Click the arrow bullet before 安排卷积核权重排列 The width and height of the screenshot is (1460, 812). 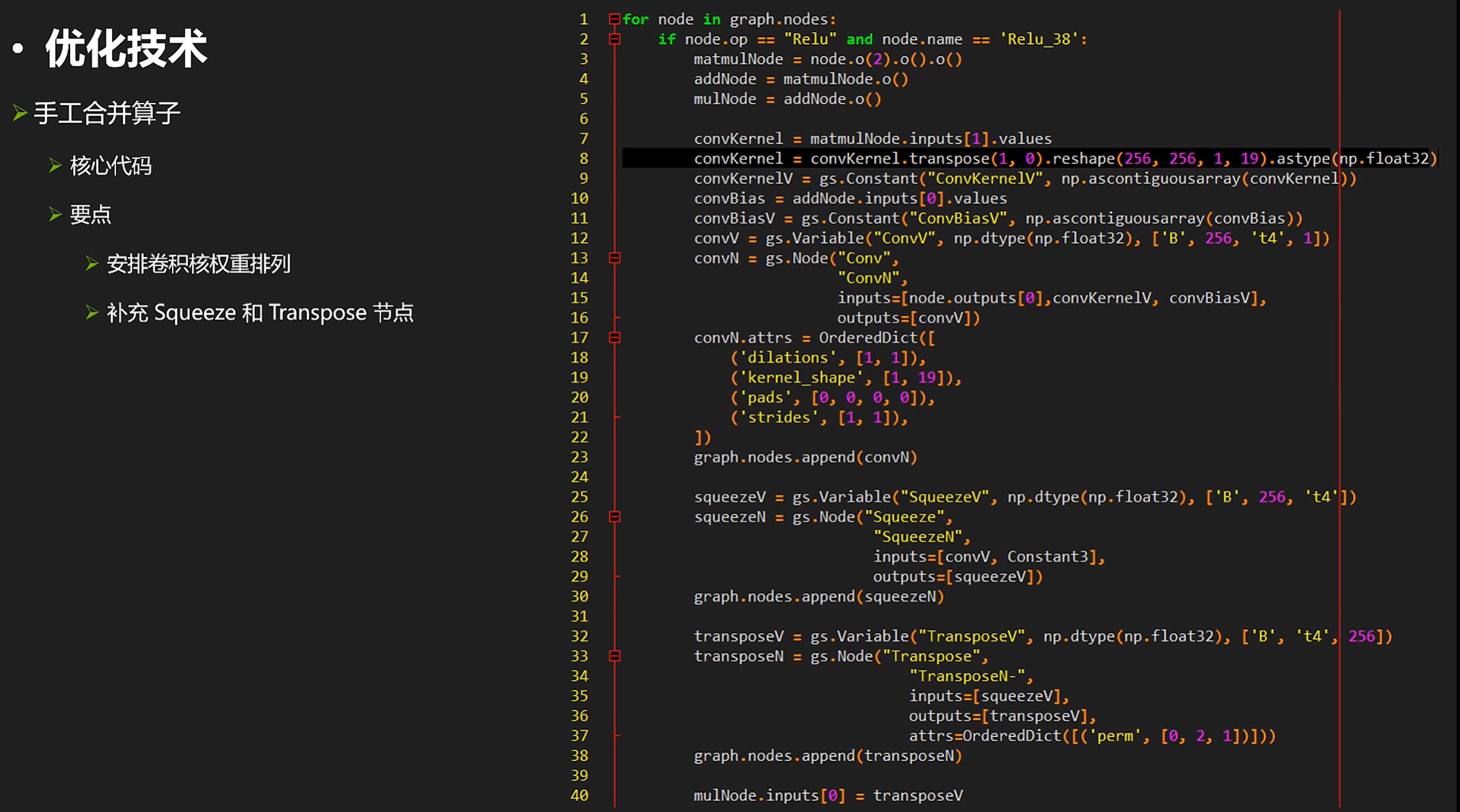tap(92, 263)
